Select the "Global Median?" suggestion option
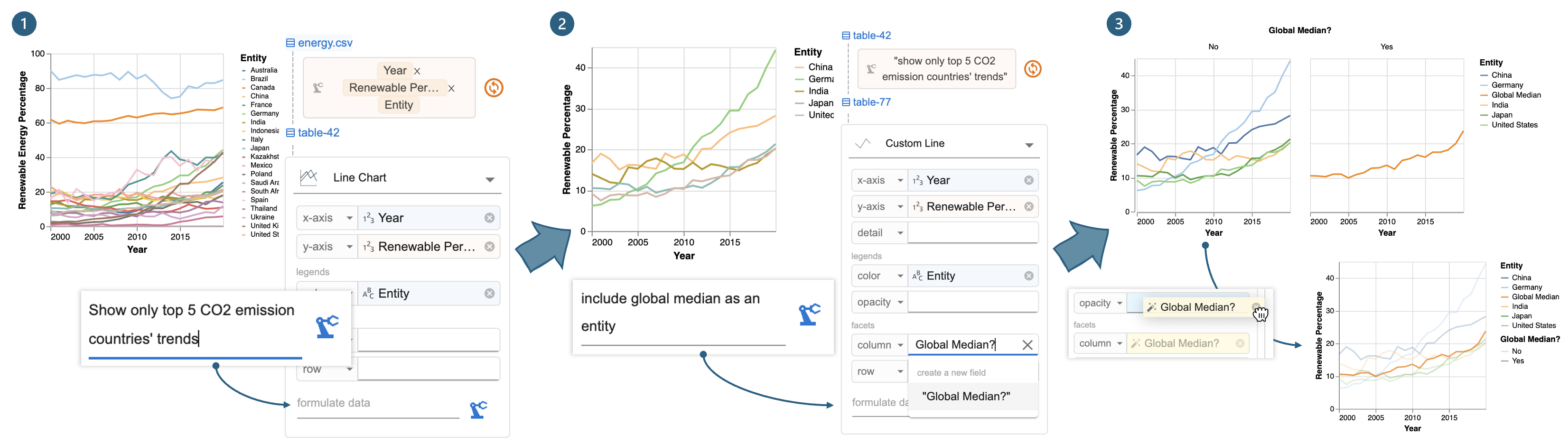This screenshot has height=444, width=1568. click(966, 397)
